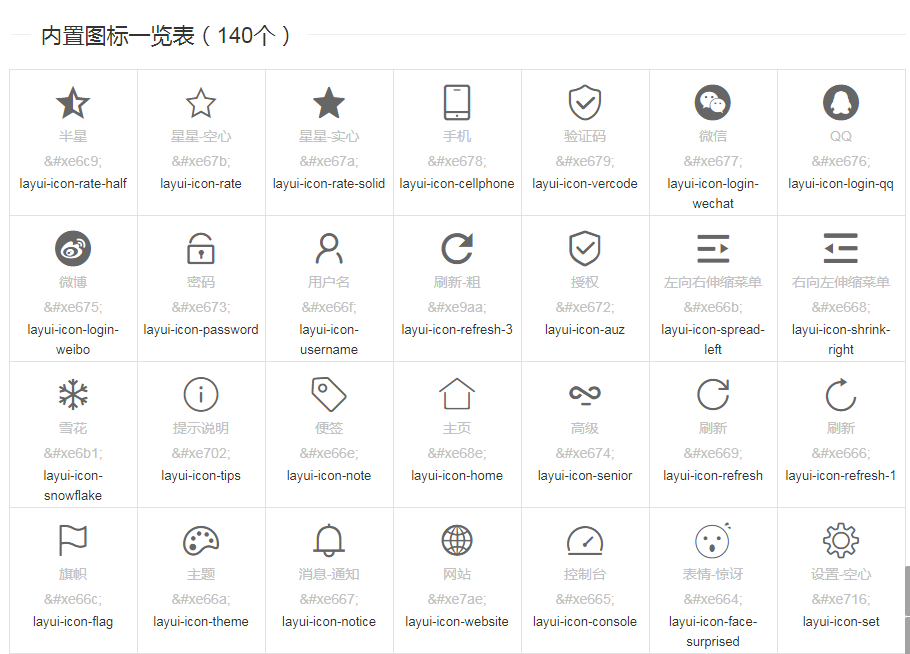Click the solid star layui-icon-rate-solid icon
This screenshot has width=910, height=654.
[328, 102]
